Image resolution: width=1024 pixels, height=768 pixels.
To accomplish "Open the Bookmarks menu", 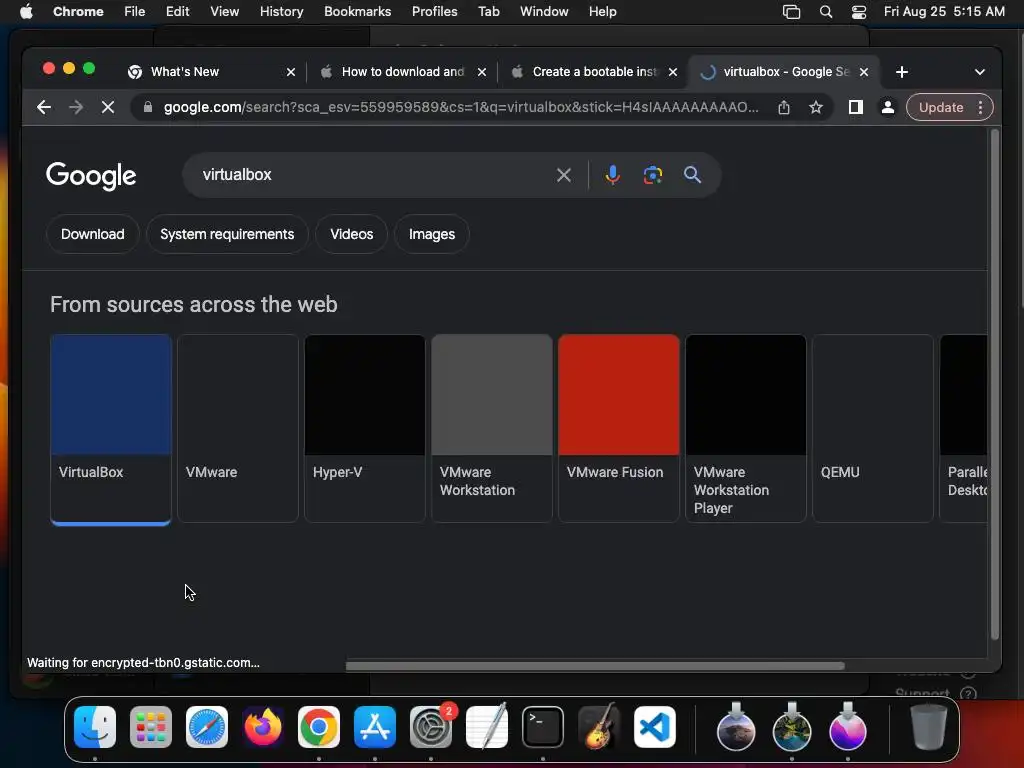I will [x=357, y=11].
